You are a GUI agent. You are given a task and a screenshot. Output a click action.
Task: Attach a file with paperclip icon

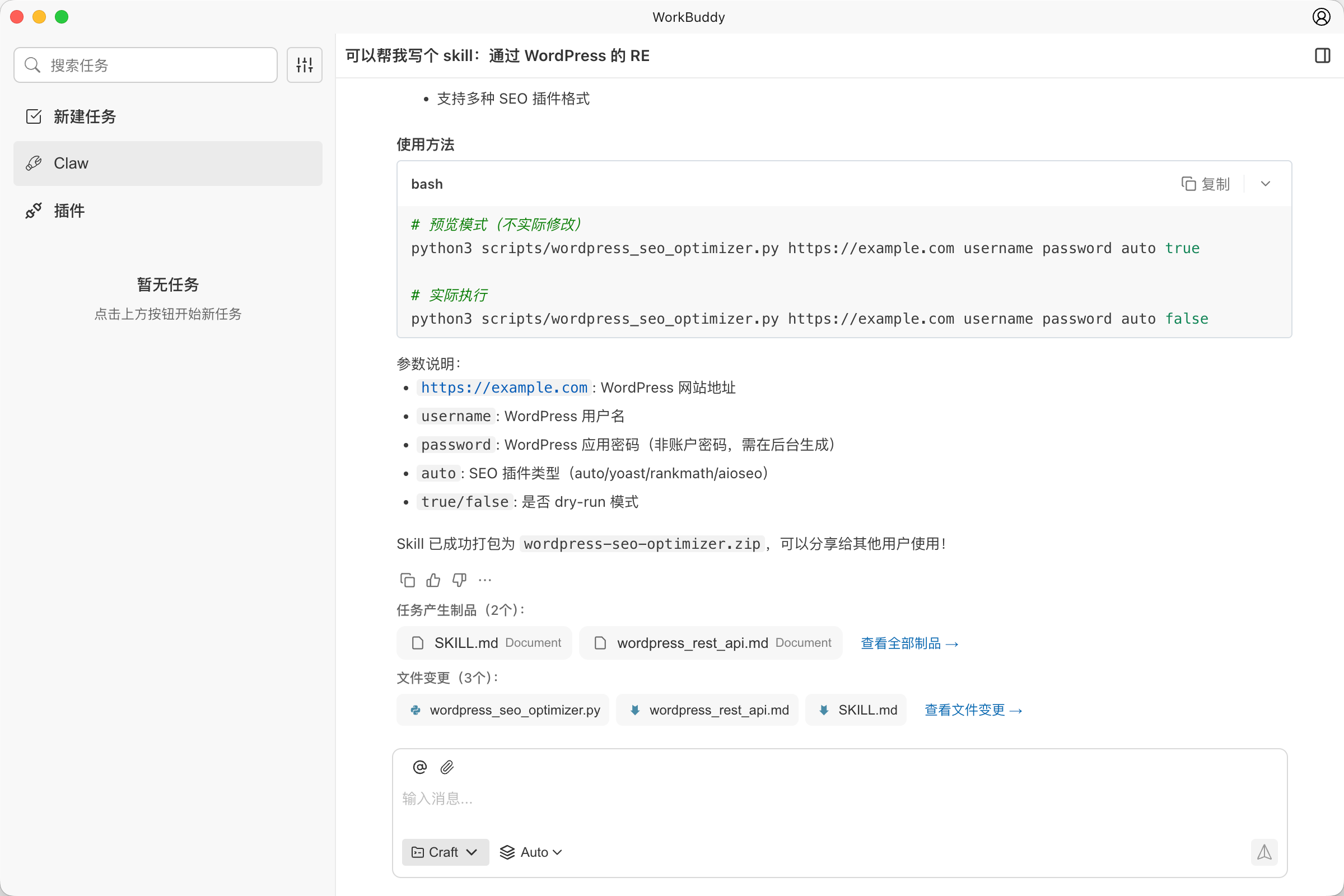point(447,767)
